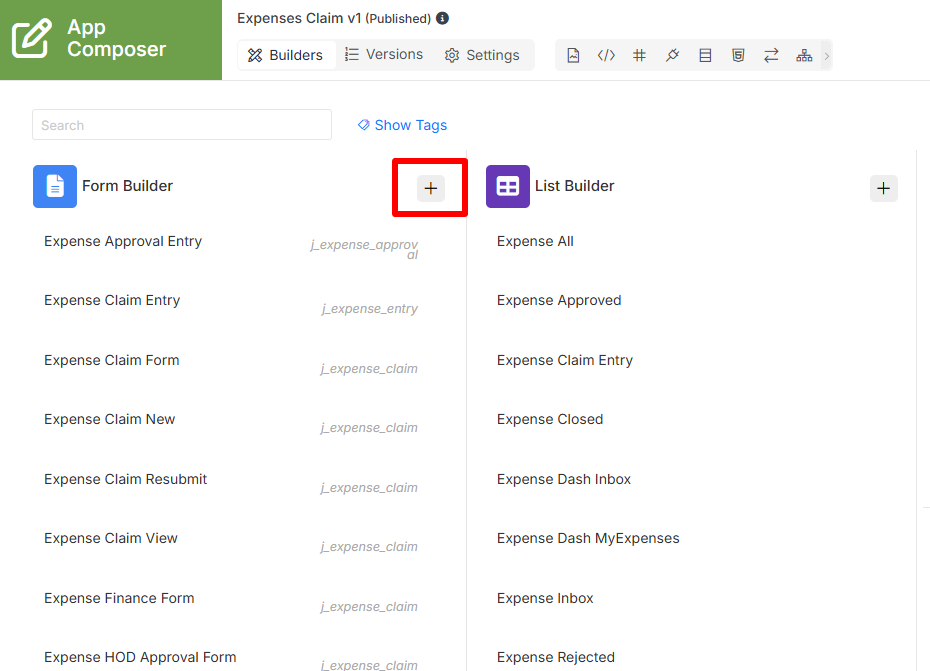
Task: Open the Expense Dash MyExpenses list
Action: pyautogui.click(x=588, y=538)
